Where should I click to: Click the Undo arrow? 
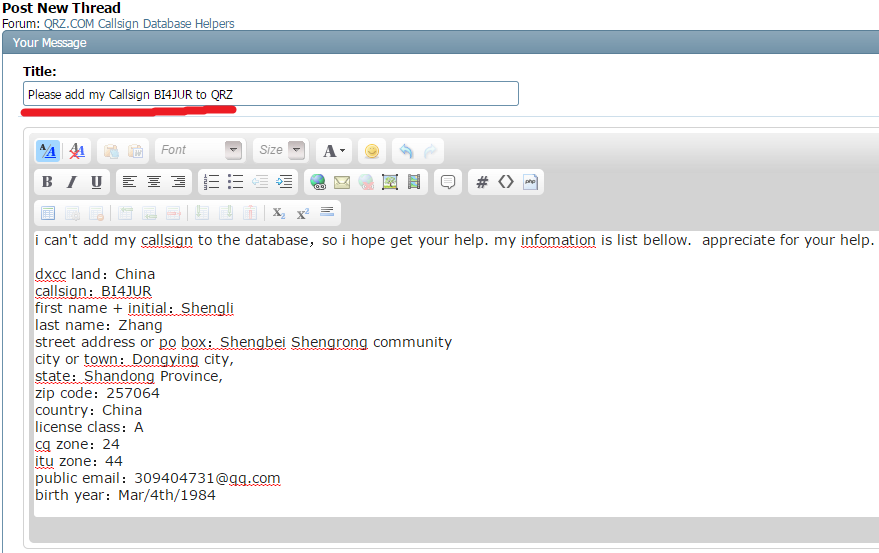tap(406, 151)
